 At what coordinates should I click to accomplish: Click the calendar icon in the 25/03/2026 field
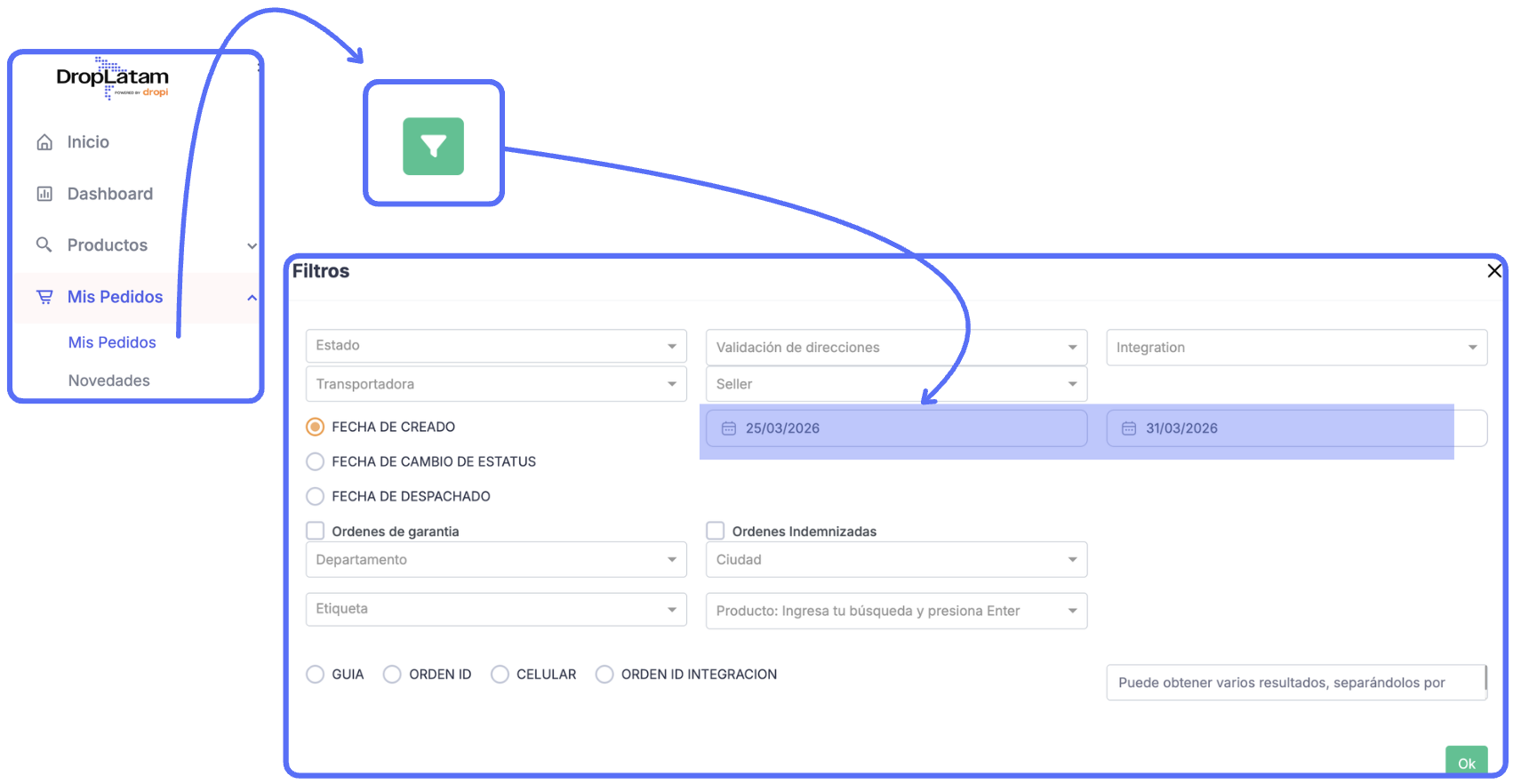(729, 428)
